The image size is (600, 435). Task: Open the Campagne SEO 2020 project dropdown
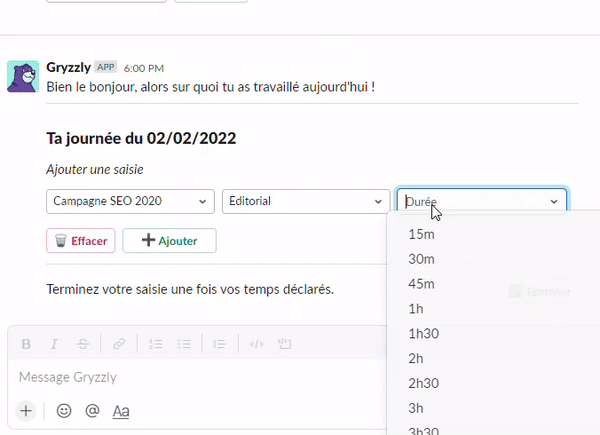(x=130, y=201)
